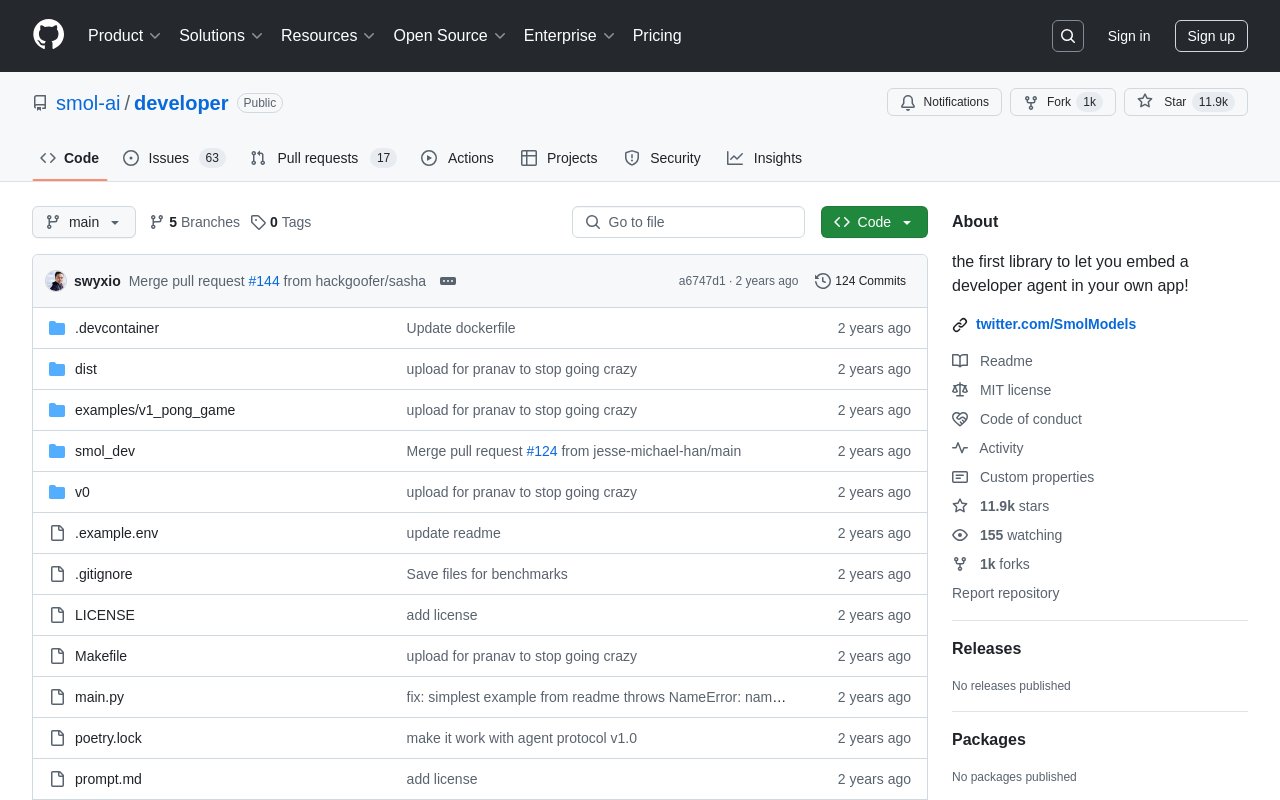Click the file icon for main.py

click(x=57, y=697)
